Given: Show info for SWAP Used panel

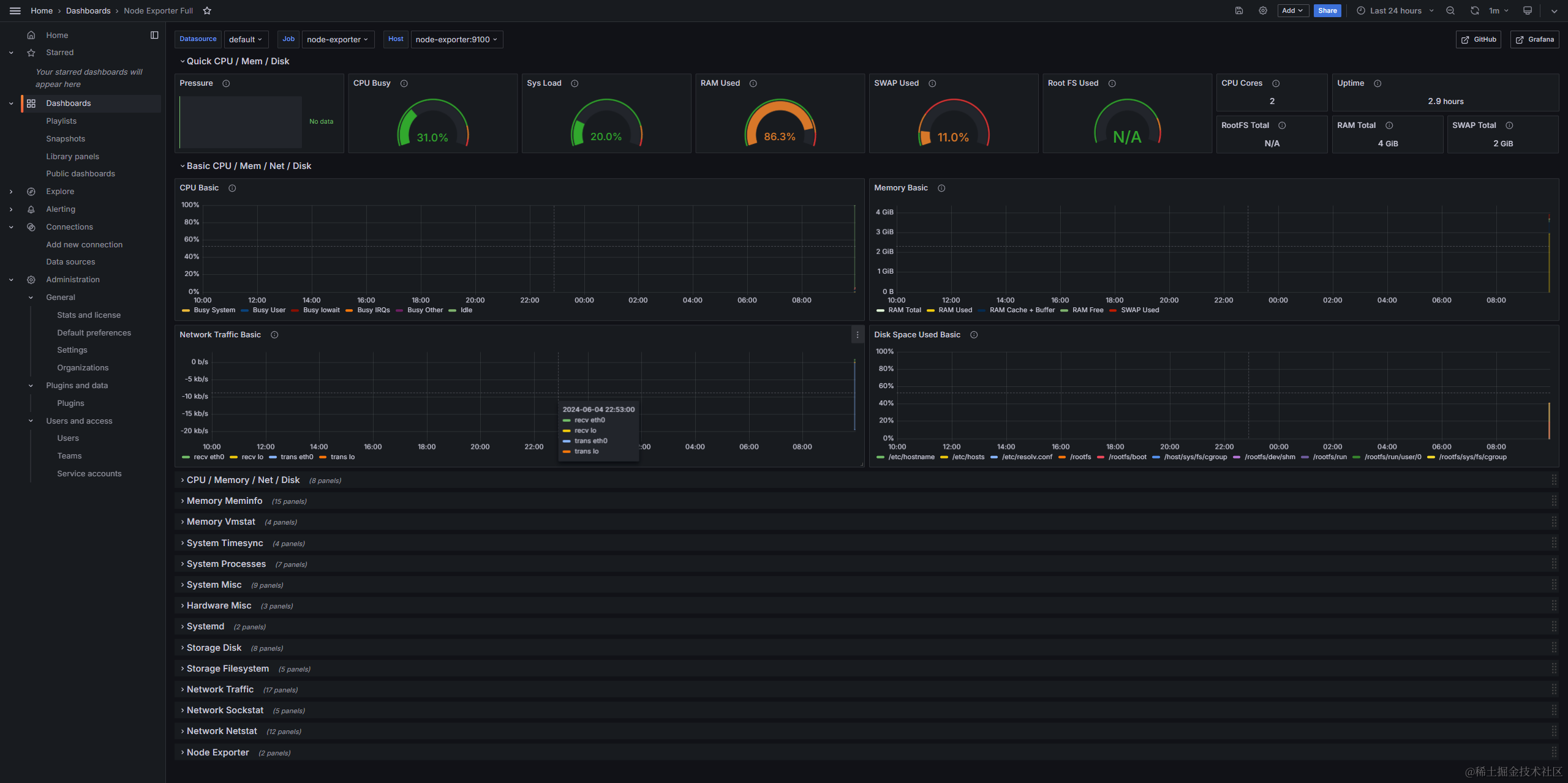Looking at the screenshot, I should pyautogui.click(x=932, y=83).
